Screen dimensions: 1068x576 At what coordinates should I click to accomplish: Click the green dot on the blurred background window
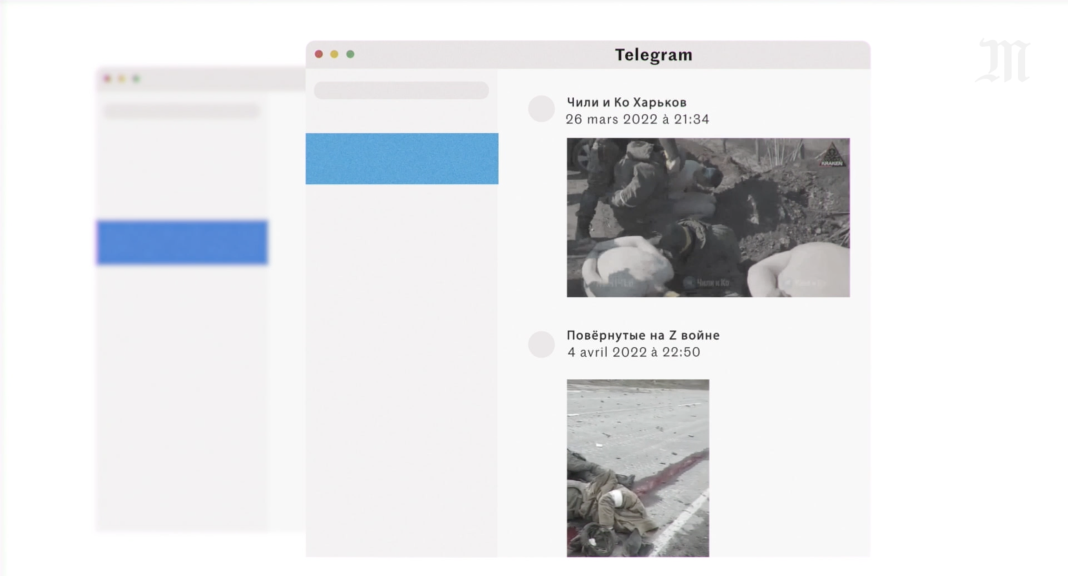pos(136,78)
